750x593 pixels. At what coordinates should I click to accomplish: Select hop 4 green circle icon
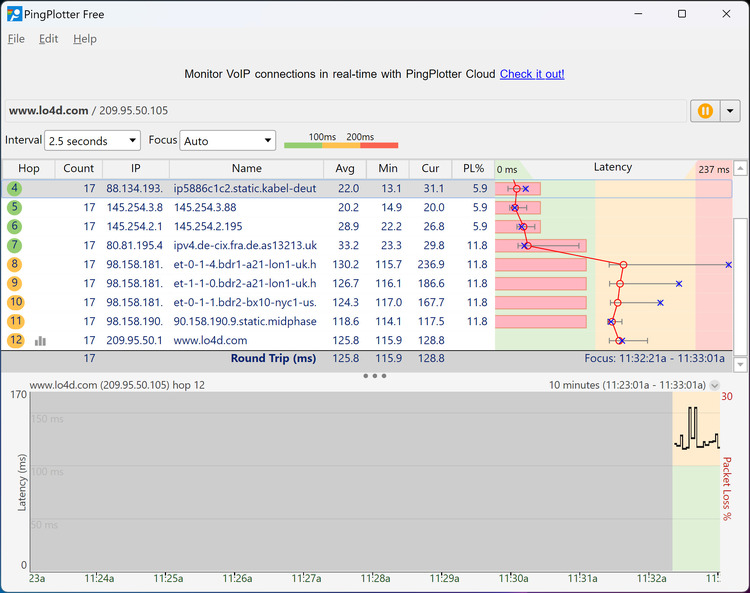[x=14, y=188]
